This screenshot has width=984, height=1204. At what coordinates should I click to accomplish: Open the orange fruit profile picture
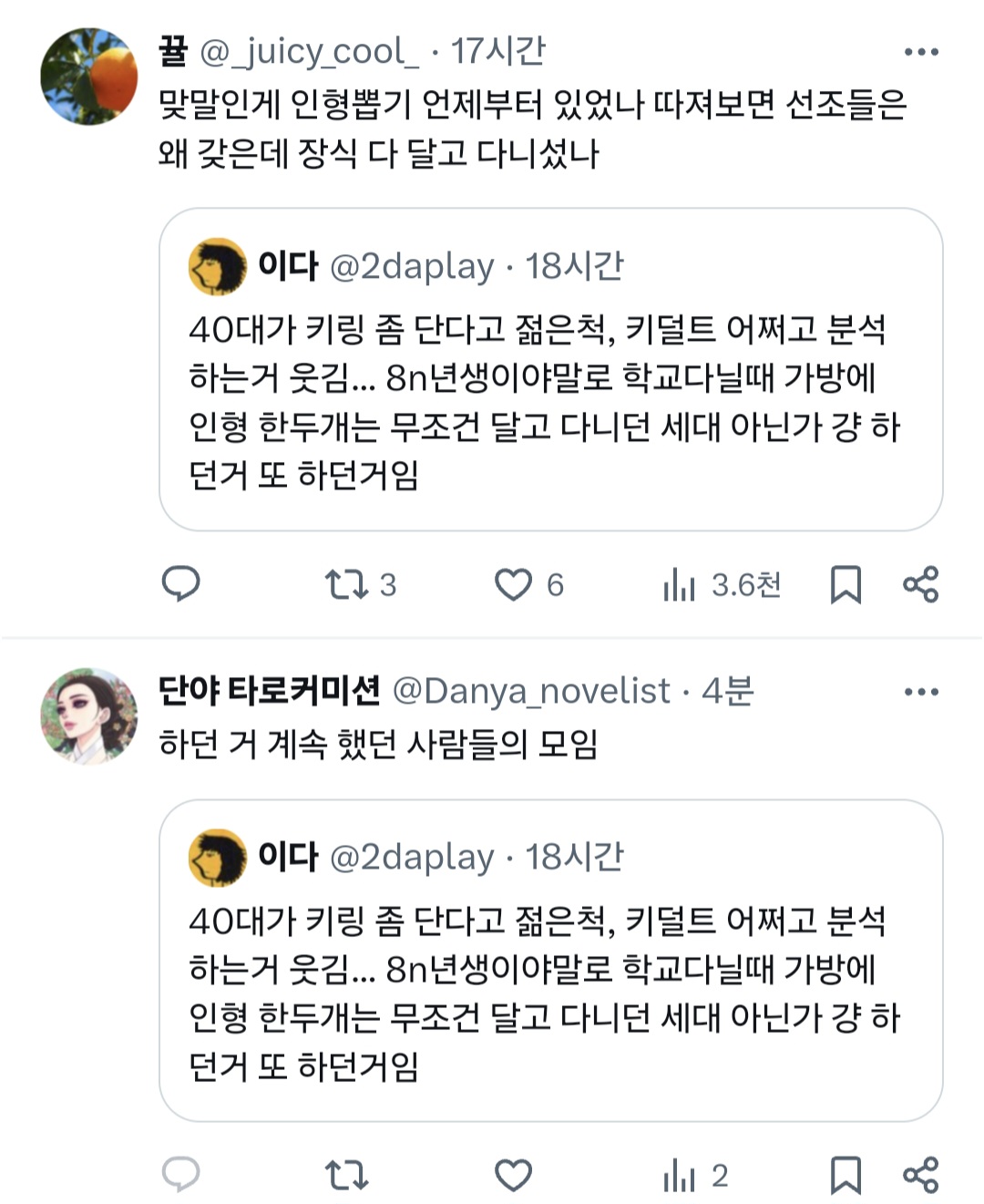[89, 76]
